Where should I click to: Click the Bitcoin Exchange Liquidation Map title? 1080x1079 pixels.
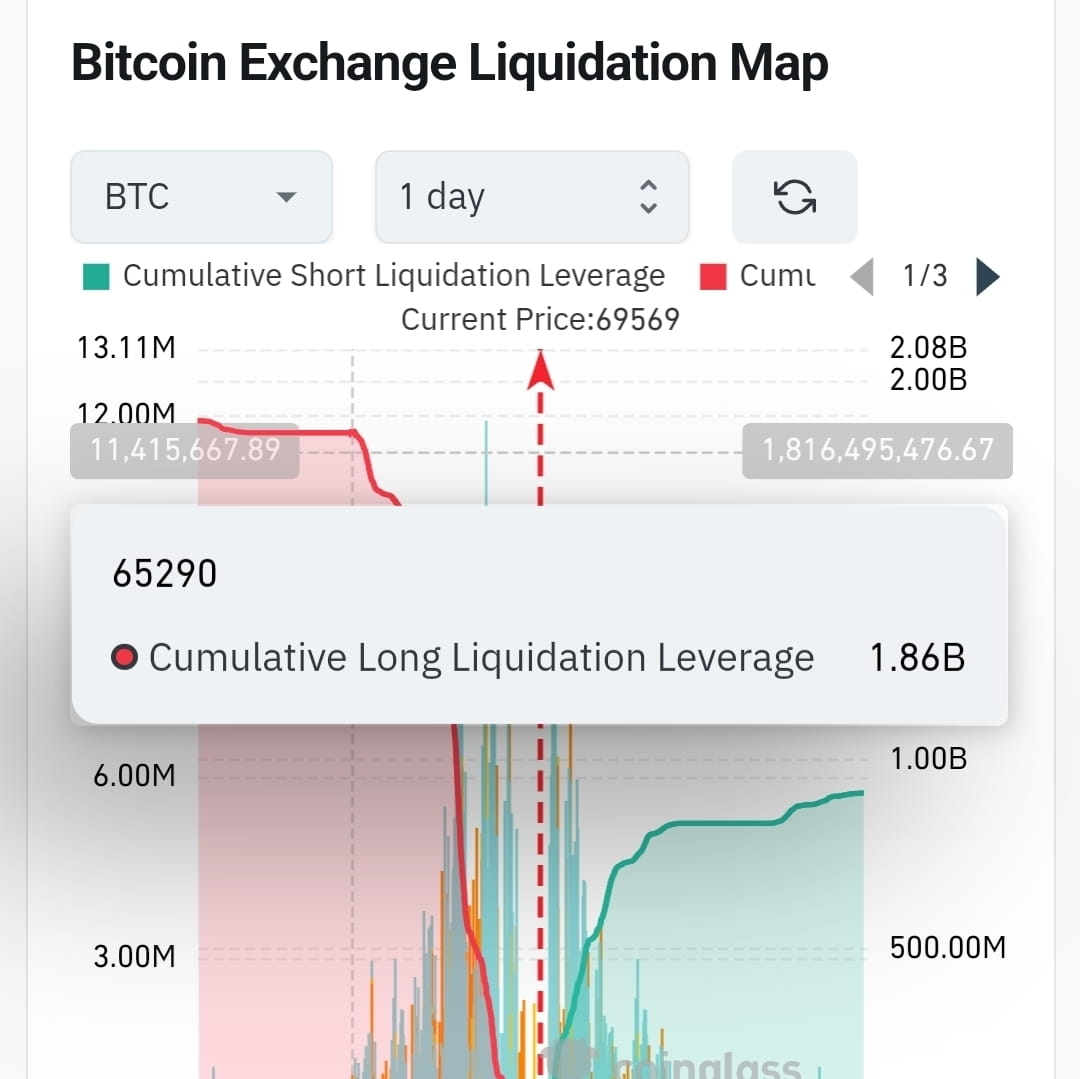[450, 62]
